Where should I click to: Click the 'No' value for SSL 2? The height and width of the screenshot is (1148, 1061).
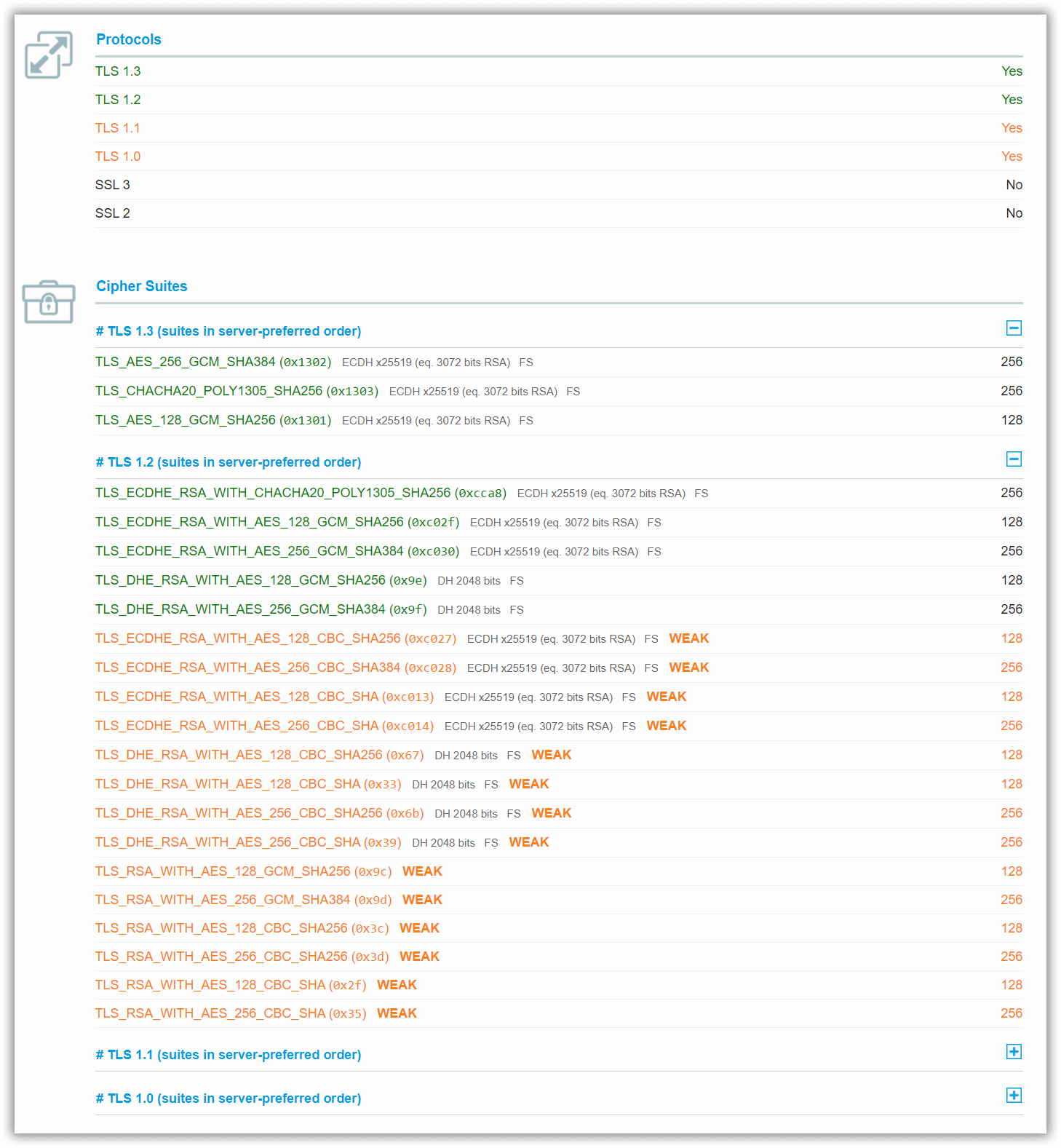pyautogui.click(x=1014, y=213)
